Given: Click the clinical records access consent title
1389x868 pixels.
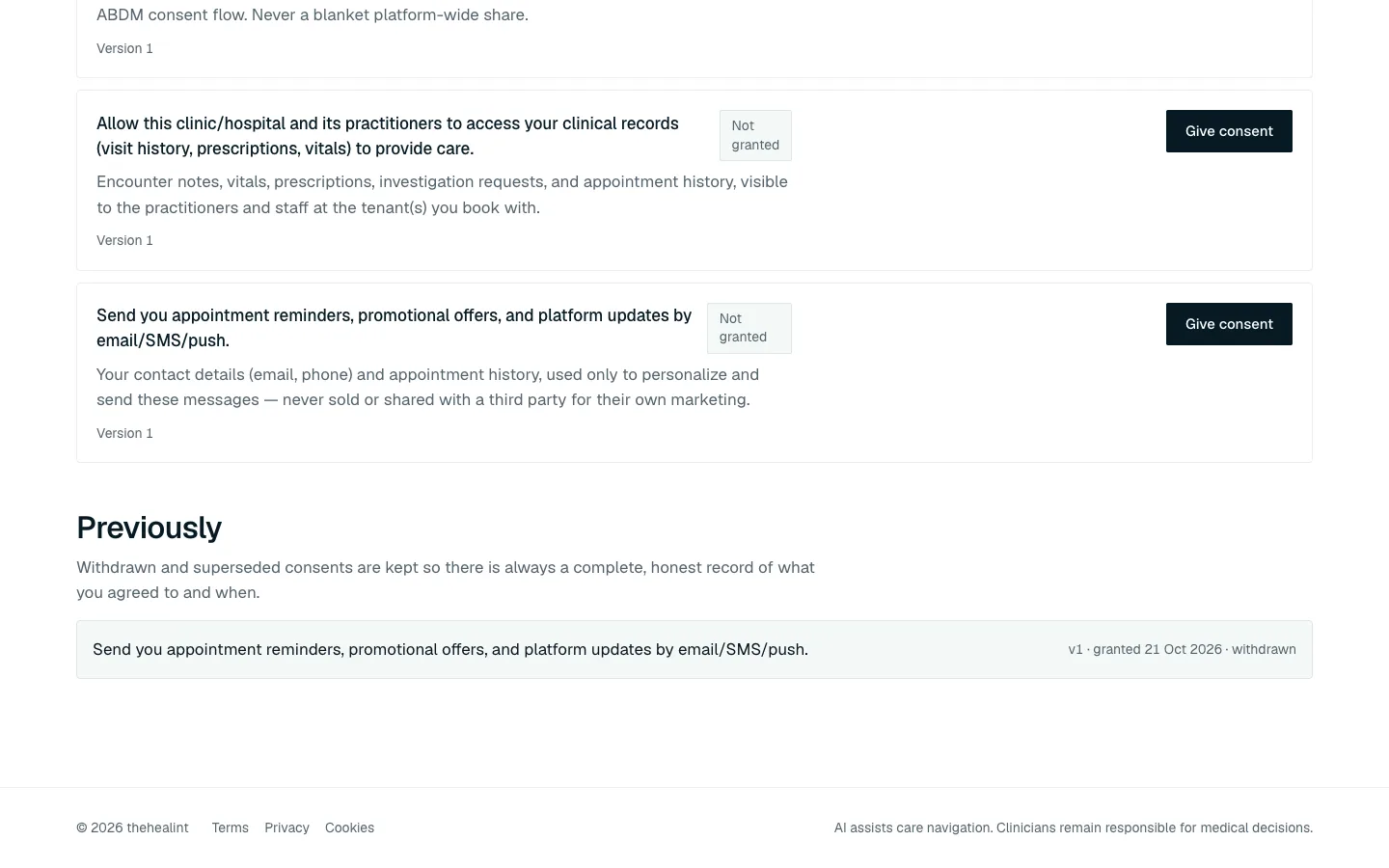Looking at the screenshot, I should click(x=388, y=136).
